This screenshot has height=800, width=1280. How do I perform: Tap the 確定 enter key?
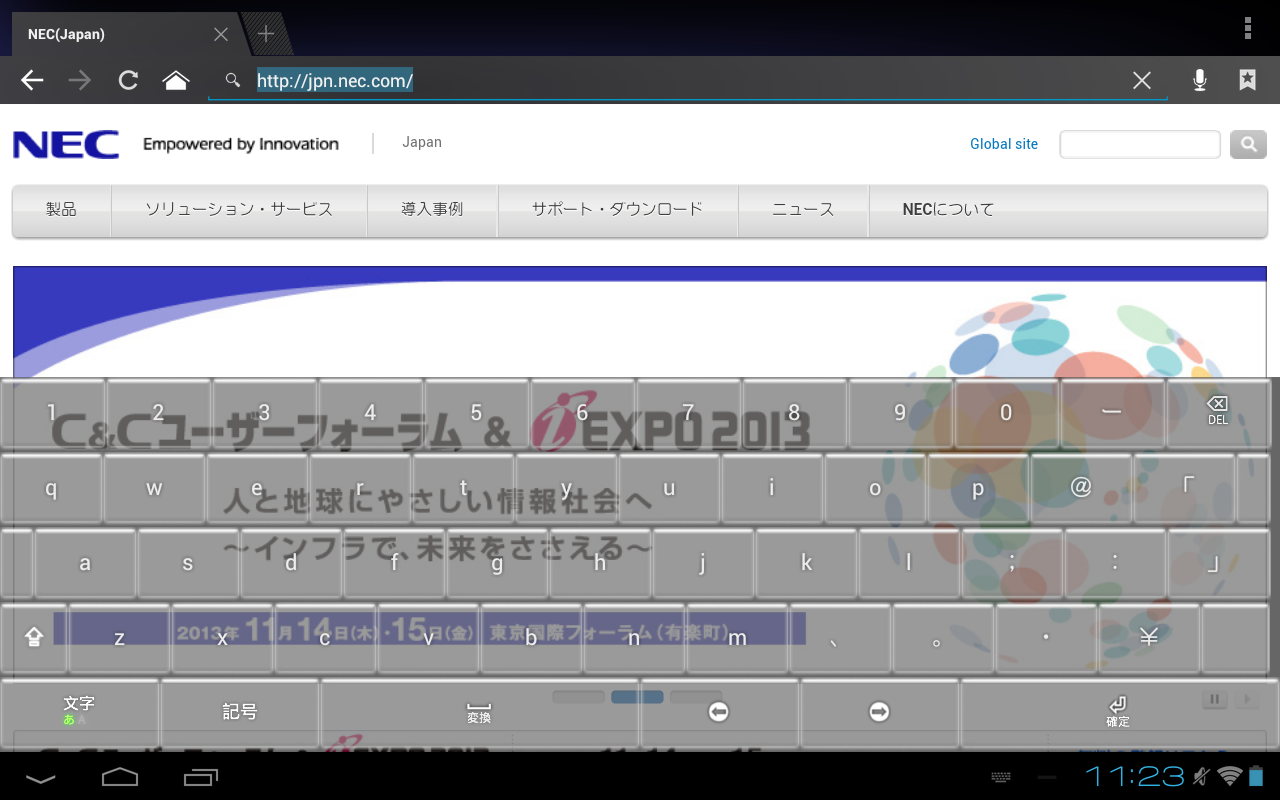click(1118, 712)
